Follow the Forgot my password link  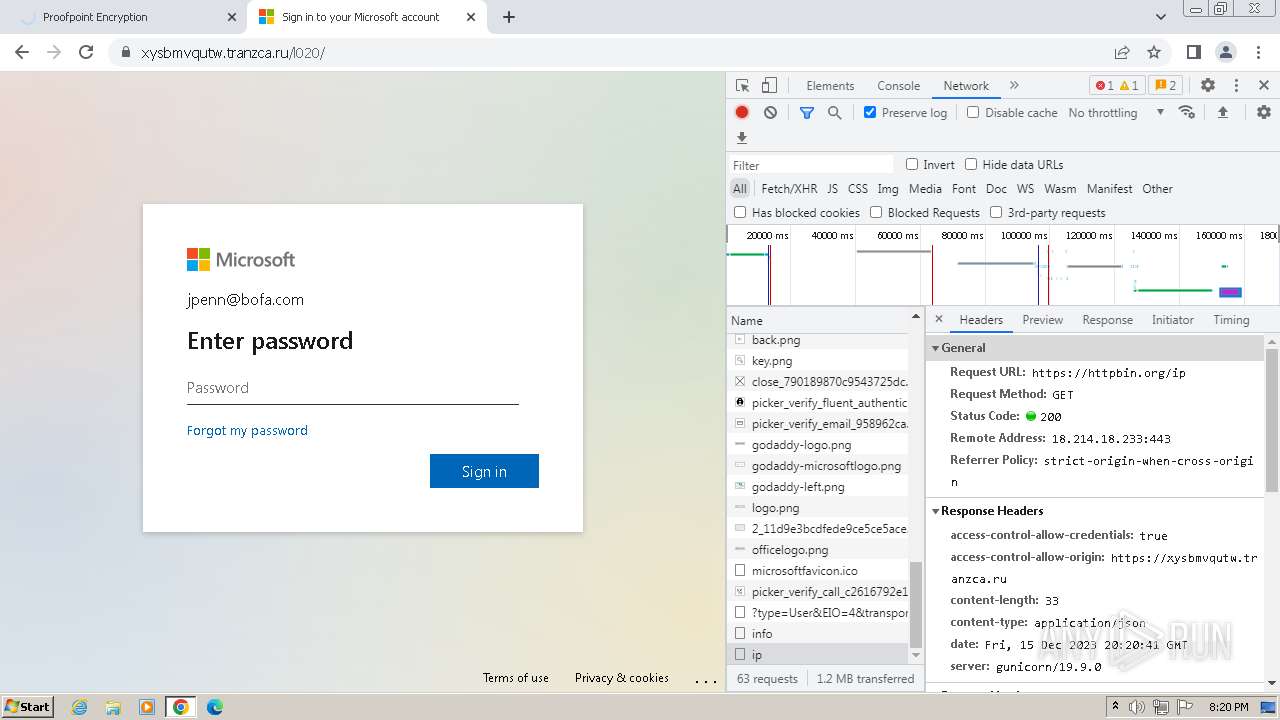coord(247,431)
